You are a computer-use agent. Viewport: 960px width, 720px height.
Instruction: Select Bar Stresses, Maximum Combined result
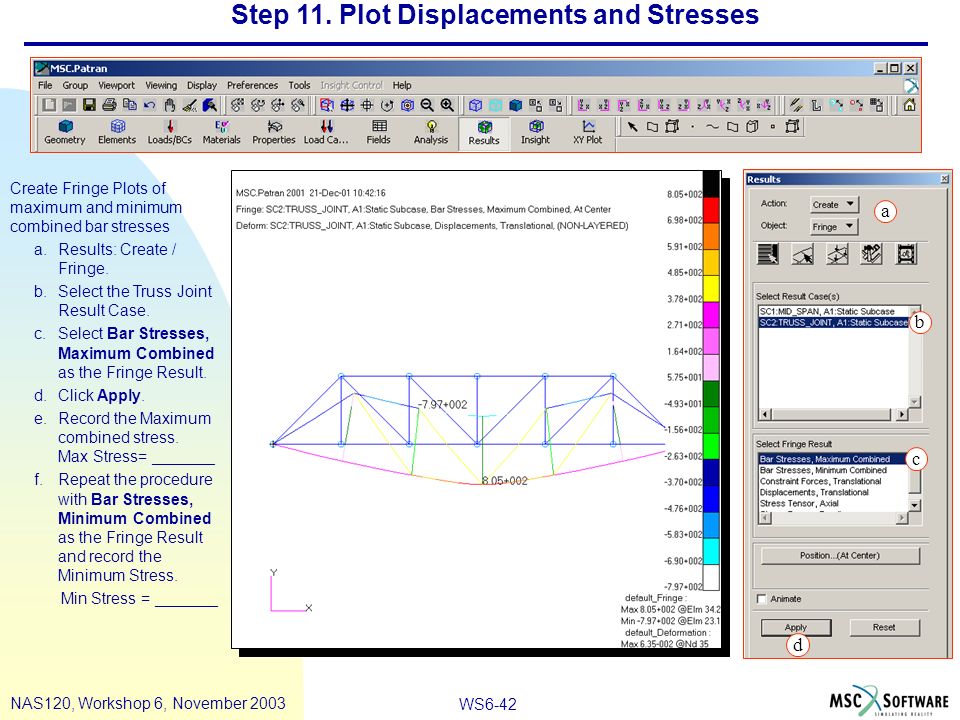click(833, 459)
